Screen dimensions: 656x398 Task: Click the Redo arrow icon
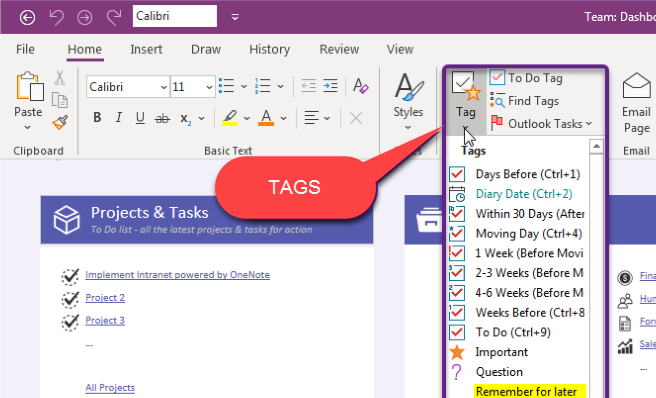click(x=113, y=17)
